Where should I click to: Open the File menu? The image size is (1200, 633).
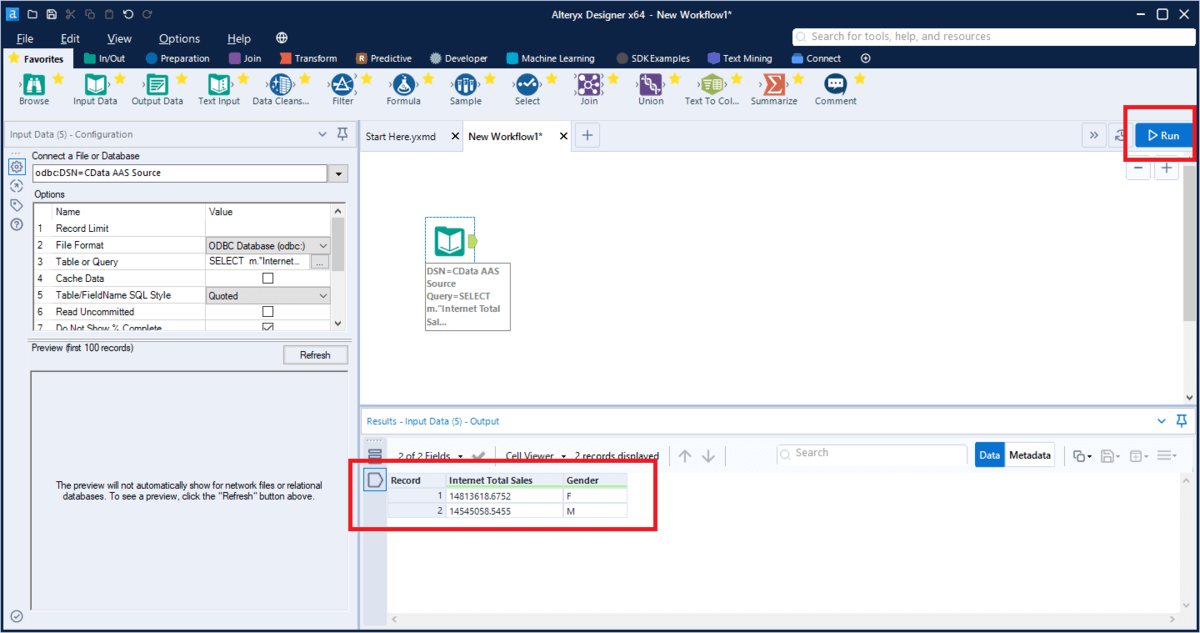25,38
